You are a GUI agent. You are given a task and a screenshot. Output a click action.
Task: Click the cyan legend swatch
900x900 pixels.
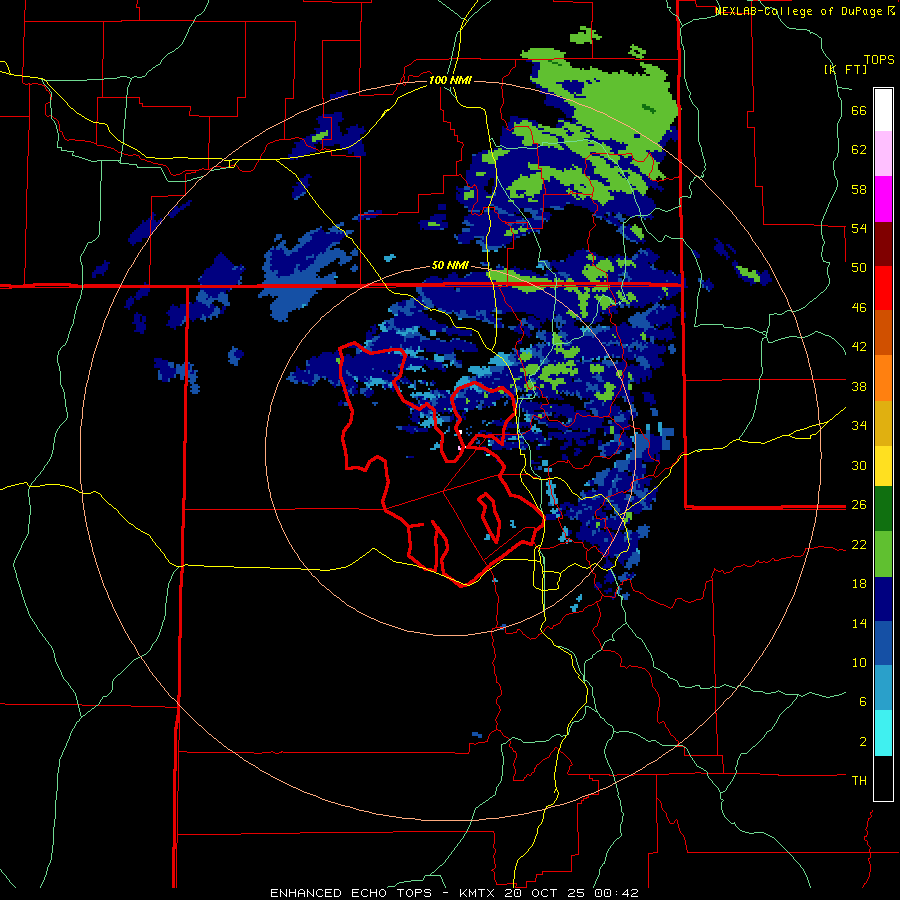[883, 733]
